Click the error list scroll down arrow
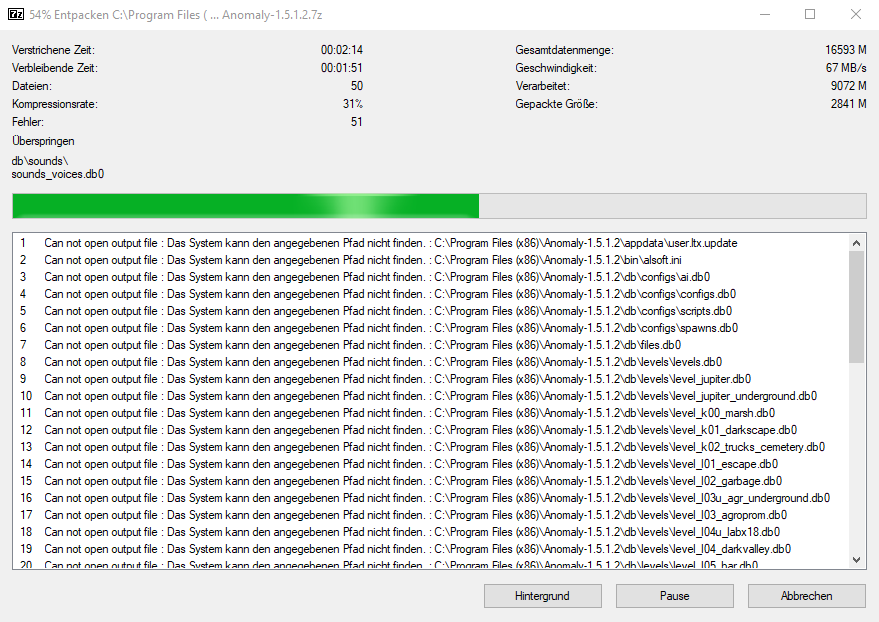The height and width of the screenshot is (622, 879). click(856, 560)
